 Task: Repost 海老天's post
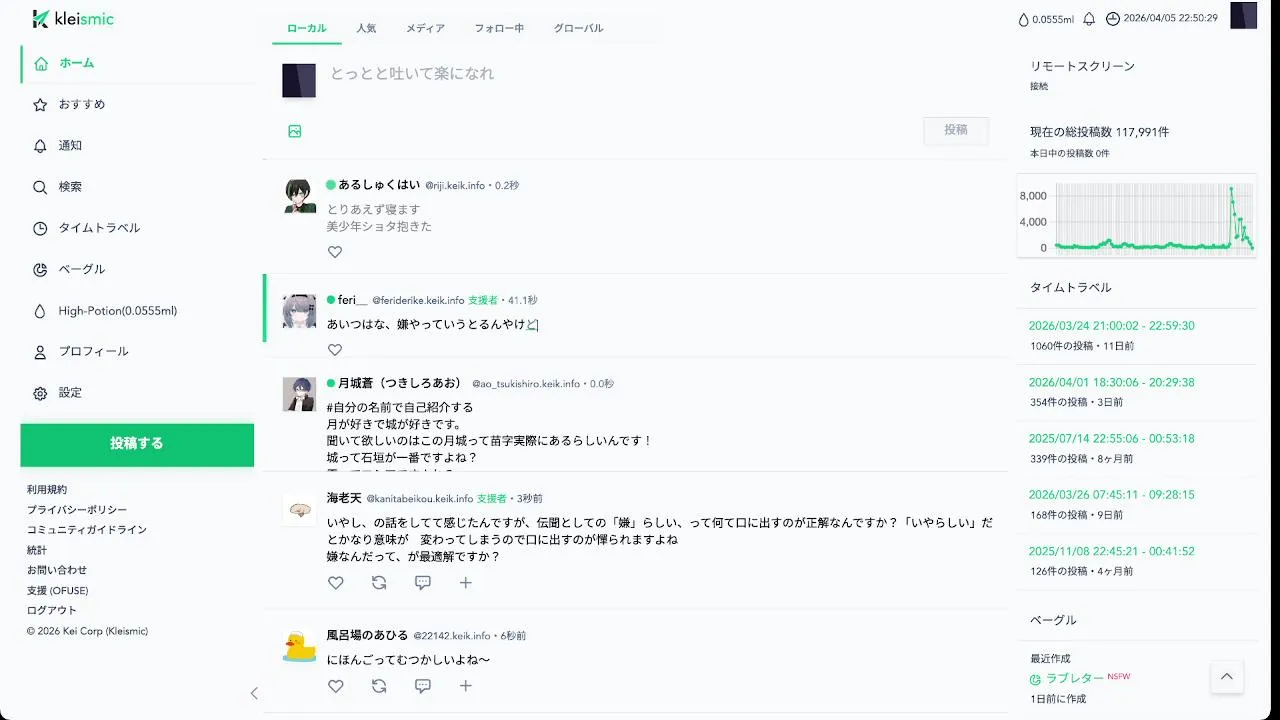(x=379, y=583)
